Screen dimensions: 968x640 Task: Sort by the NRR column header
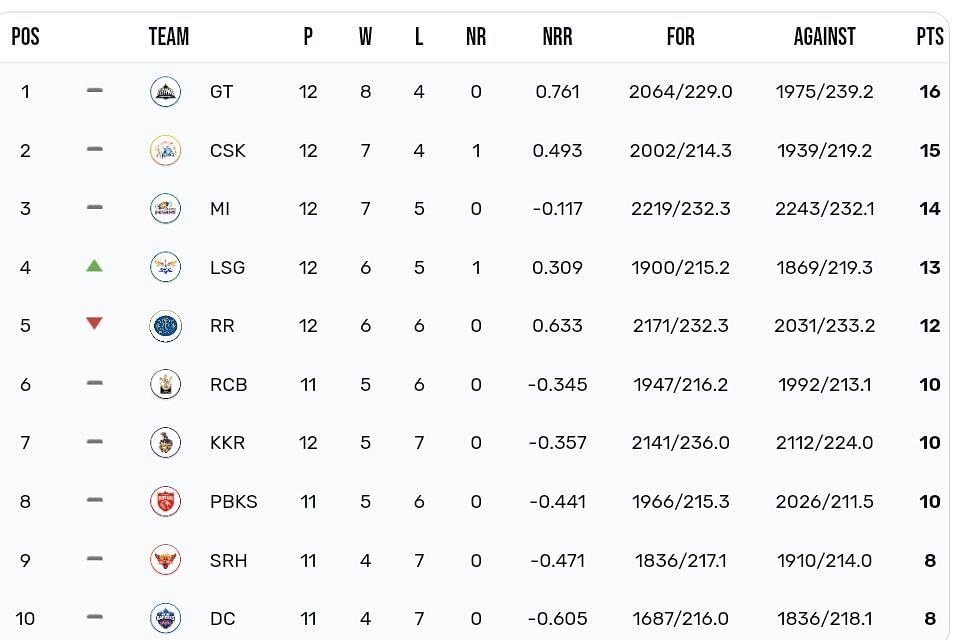[557, 36]
